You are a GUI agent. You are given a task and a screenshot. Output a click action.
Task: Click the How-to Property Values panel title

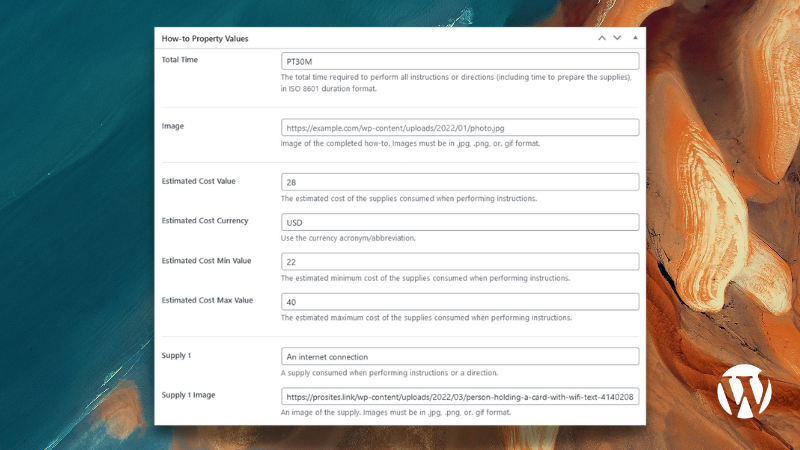tap(205, 38)
